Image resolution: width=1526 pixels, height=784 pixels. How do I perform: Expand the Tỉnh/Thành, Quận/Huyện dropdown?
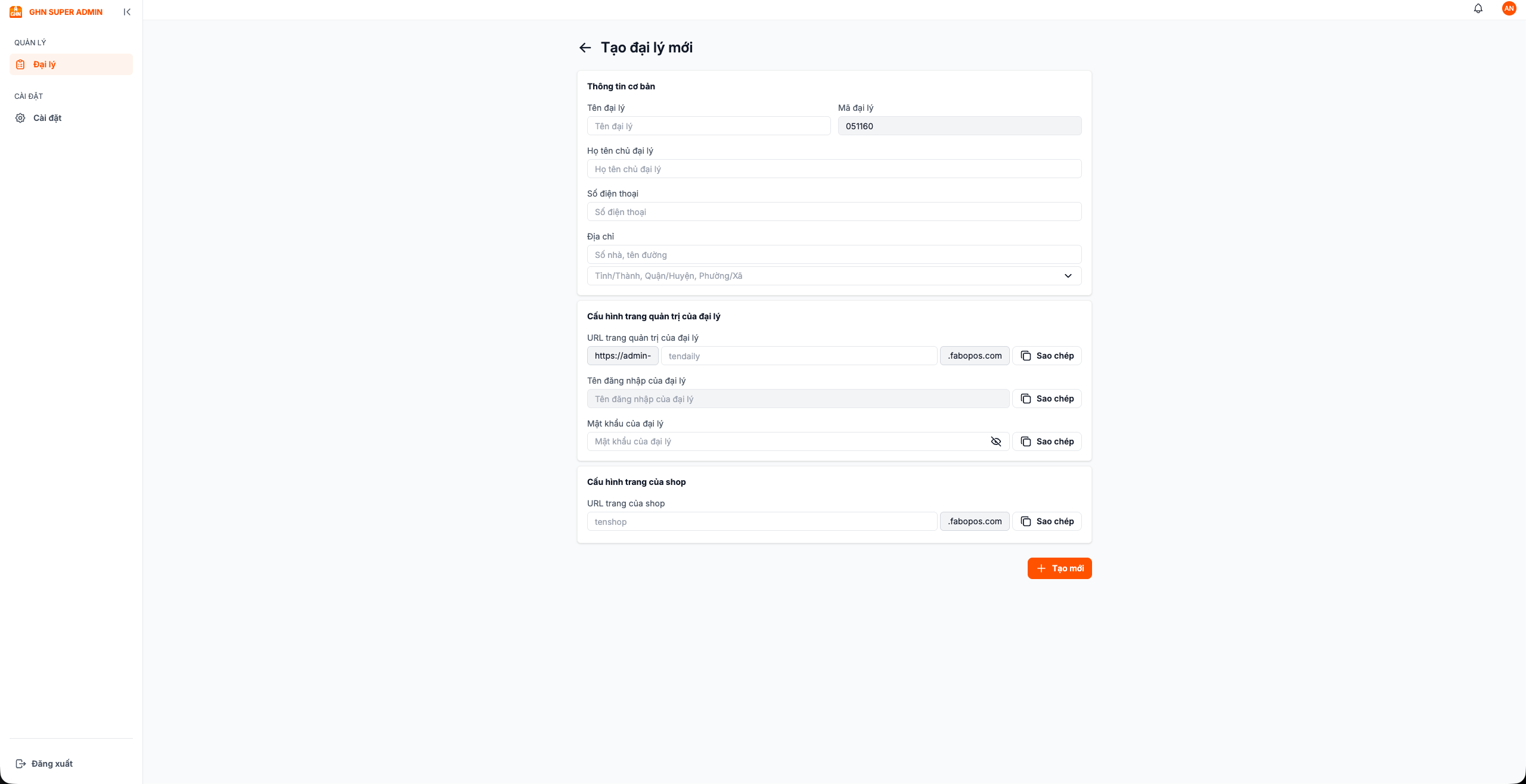834,276
